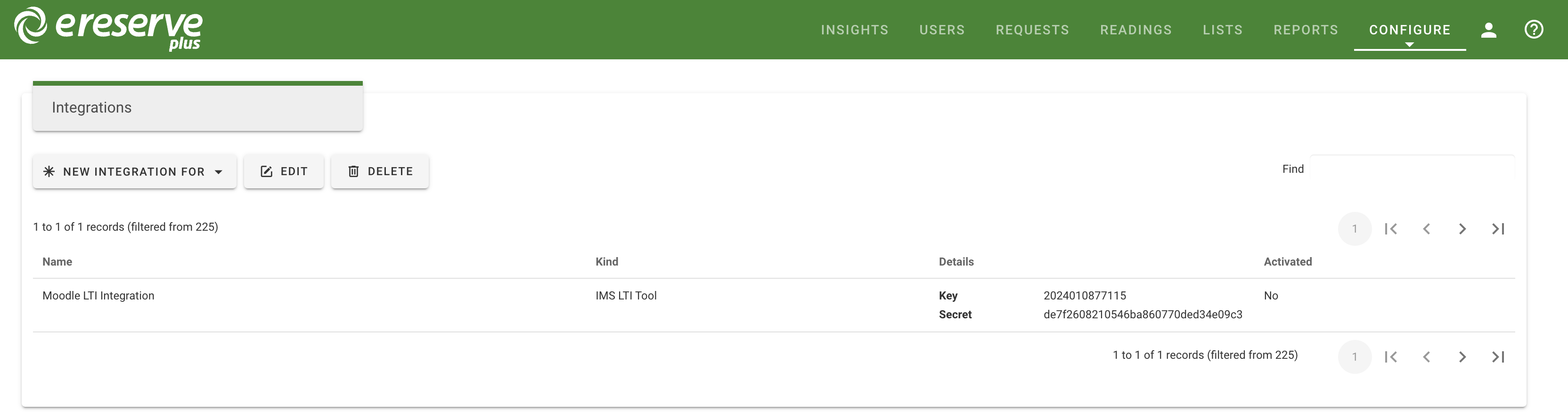The height and width of the screenshot is (420, 1568).
Task: Open the Insights menu
Action: [x=854, y=30]
